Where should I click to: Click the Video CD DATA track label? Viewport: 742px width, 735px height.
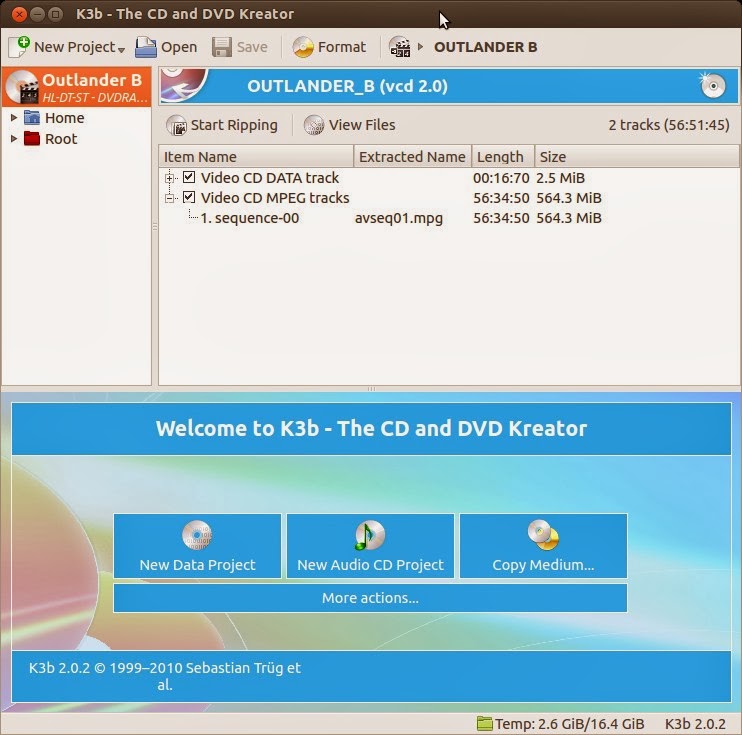[270, 178]
